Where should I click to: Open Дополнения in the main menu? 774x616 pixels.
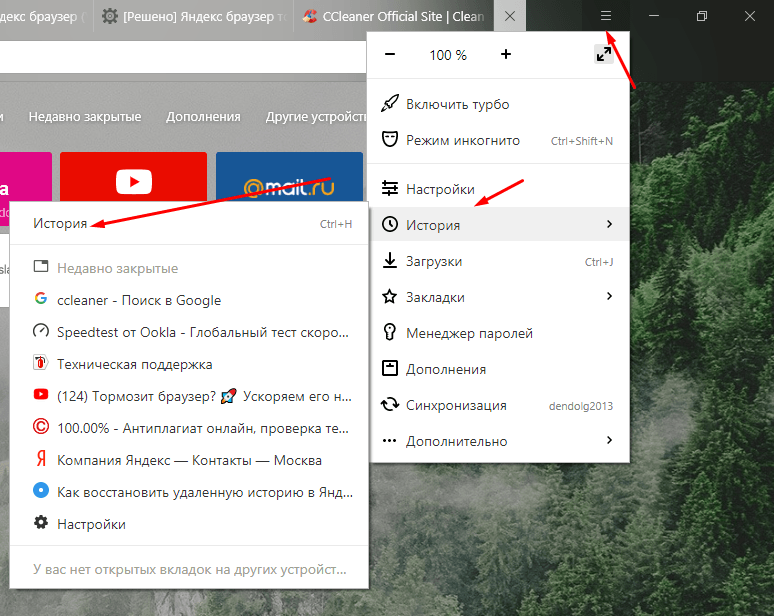(x=498, y=369)
